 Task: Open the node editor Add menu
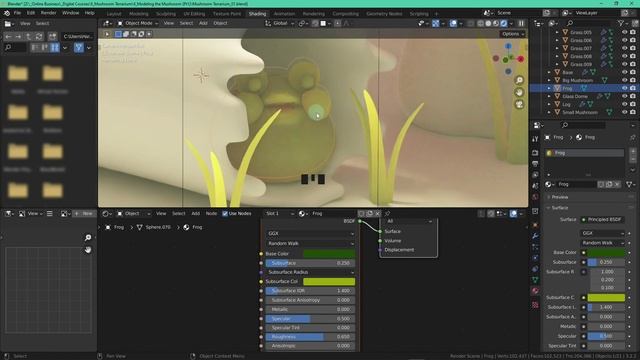click(x=196, y=213)
